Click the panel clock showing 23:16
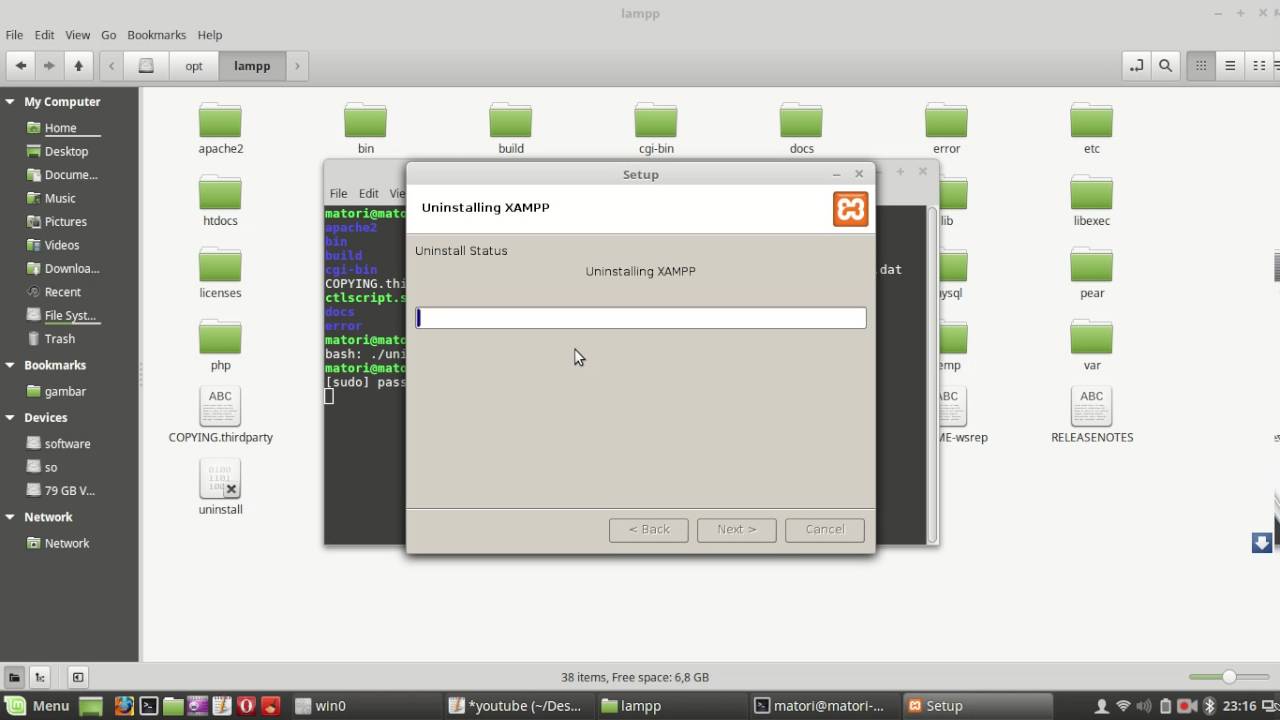The height and width of the screenshot is (720, 1280). point(1240,706)
